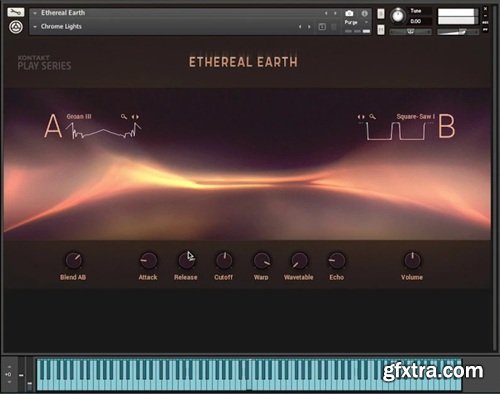Load the next snapshot beside Chrome Lights
Screen dimensions: 500x394
click(x=309, y=27)
